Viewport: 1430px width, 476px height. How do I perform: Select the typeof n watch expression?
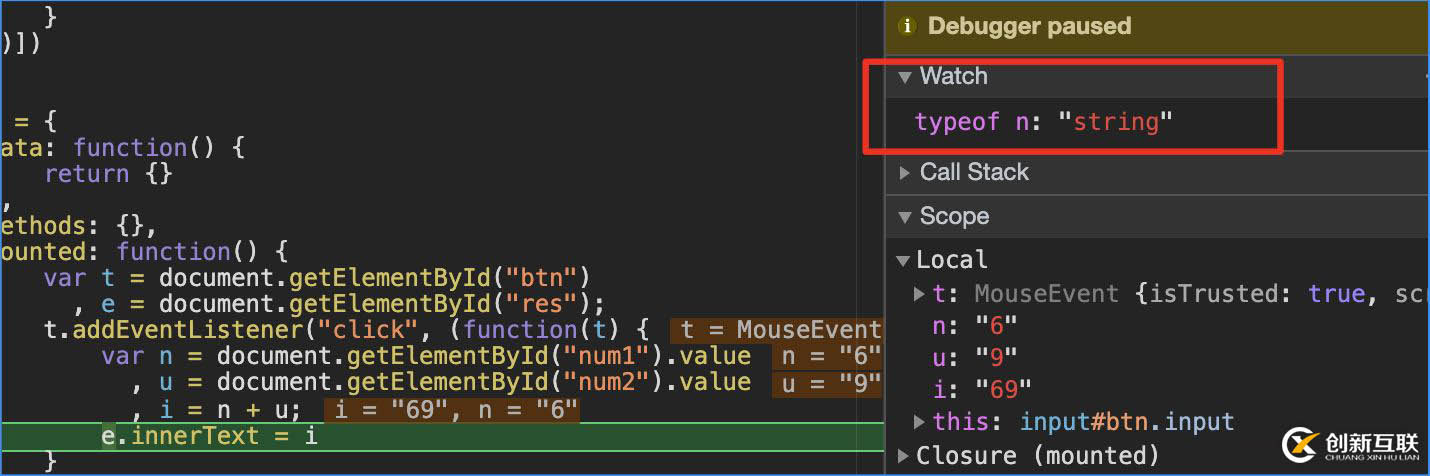(x=1042, y=122)
